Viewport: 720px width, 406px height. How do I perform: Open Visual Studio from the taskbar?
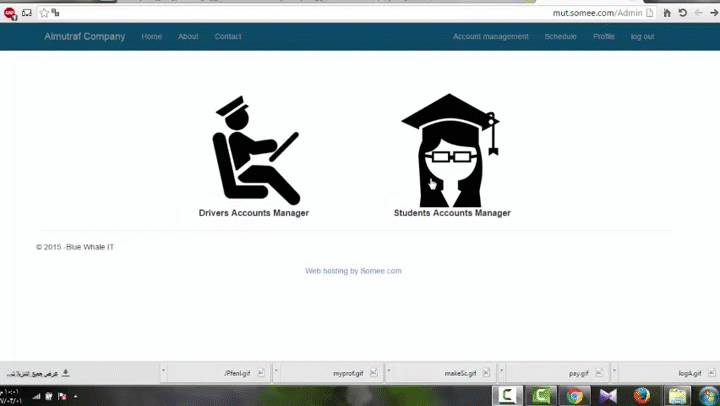(607, 395)
